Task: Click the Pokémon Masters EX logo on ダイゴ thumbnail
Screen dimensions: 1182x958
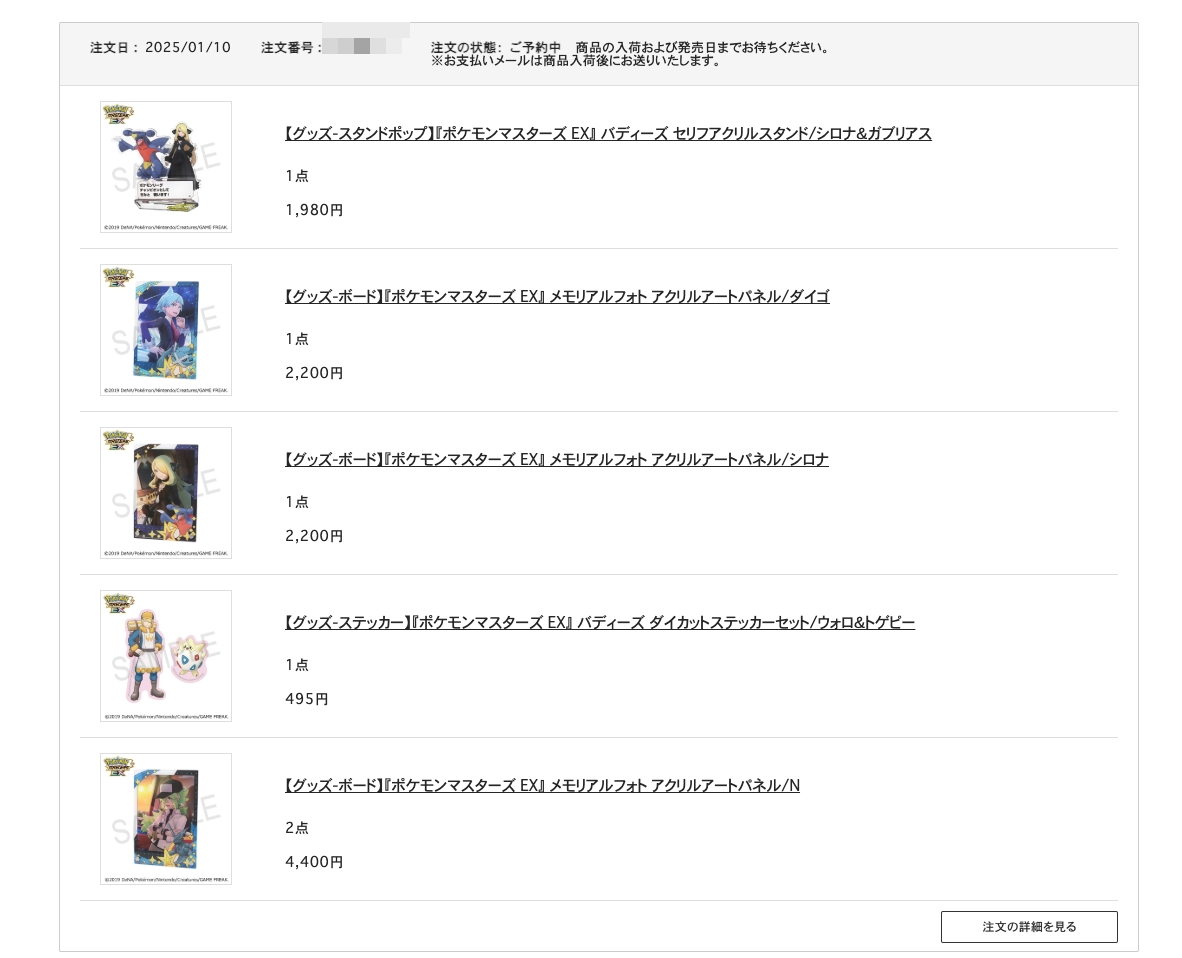Action: click(x=118, y=277)
